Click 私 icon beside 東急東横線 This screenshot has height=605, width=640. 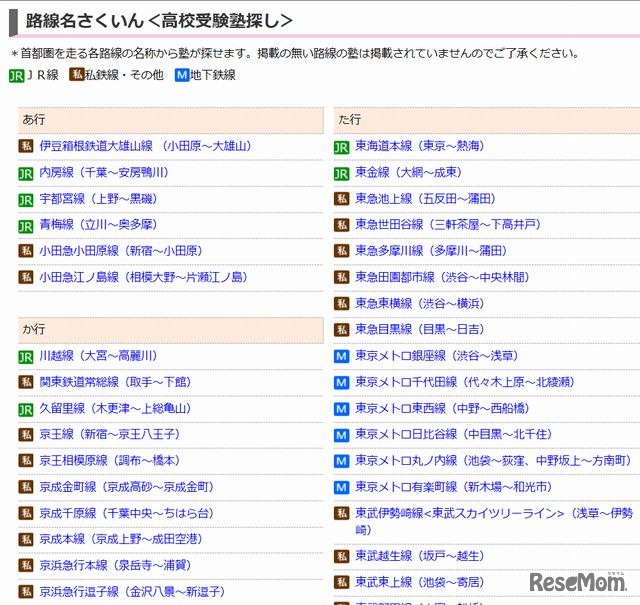click(x=342, y=303)
